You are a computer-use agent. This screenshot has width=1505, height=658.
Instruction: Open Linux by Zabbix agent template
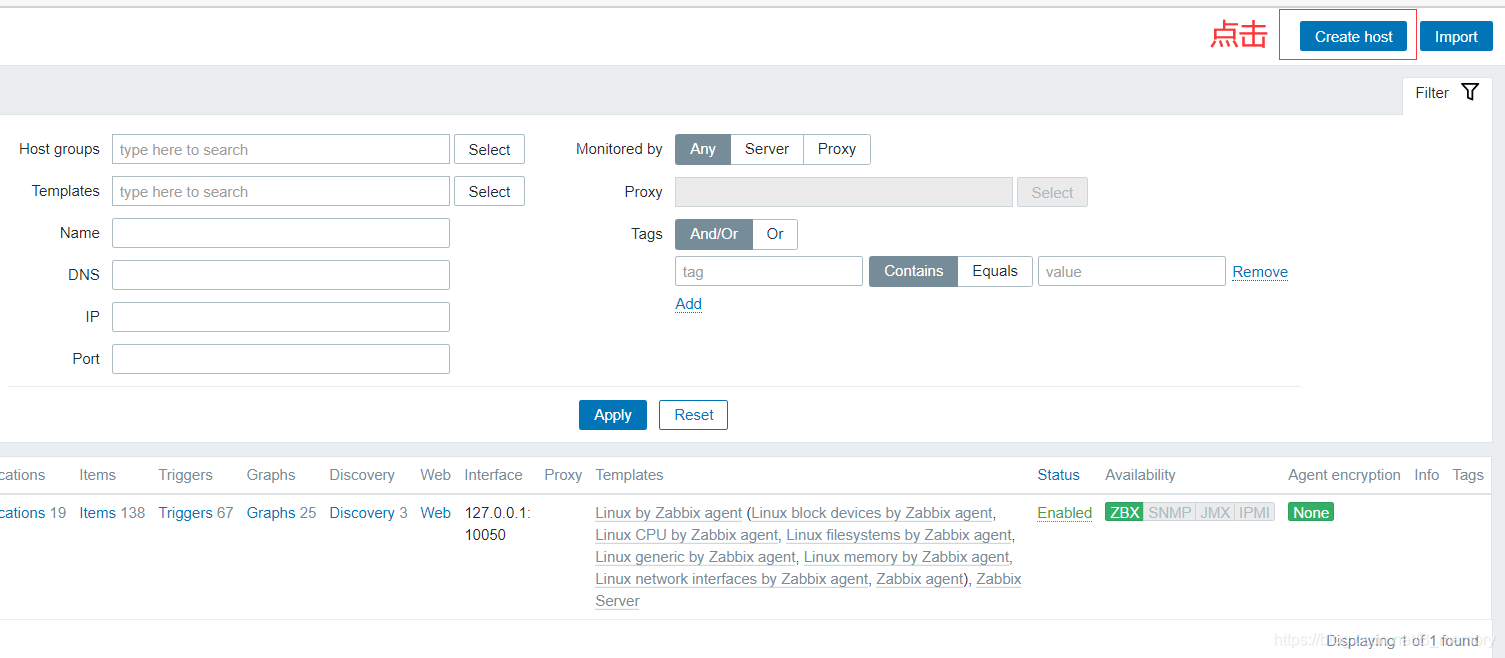(669, 513)
